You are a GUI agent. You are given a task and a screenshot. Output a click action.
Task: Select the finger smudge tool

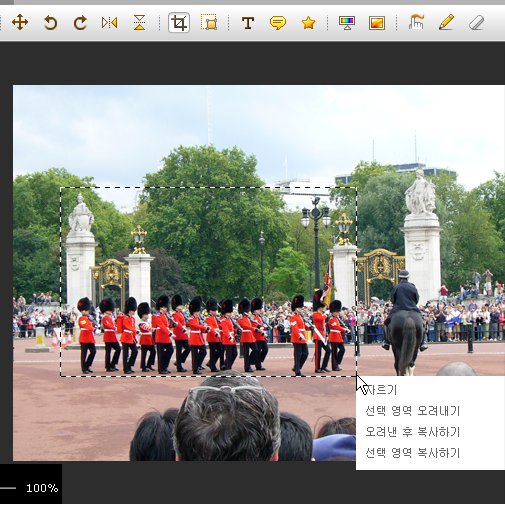click(x=416, y=23)
